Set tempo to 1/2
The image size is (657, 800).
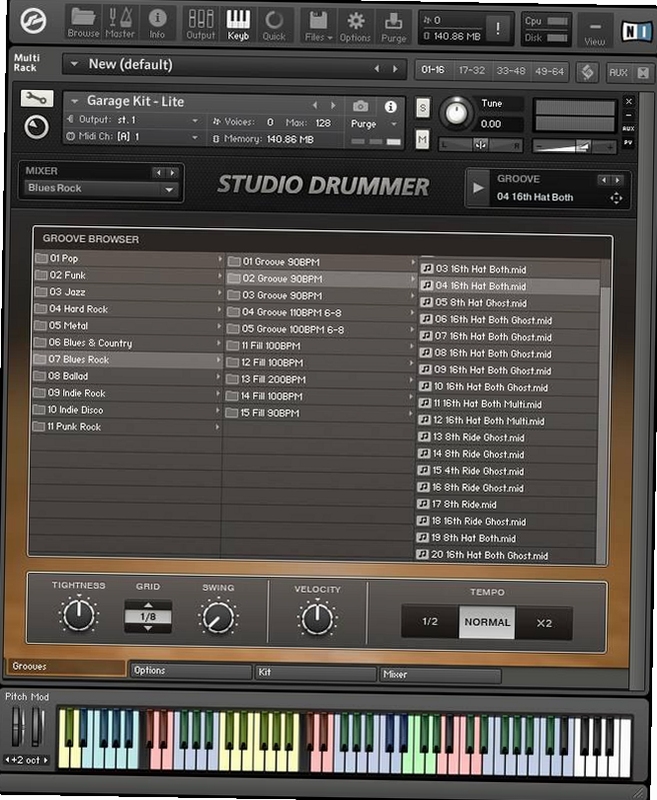tap(430, 621)
